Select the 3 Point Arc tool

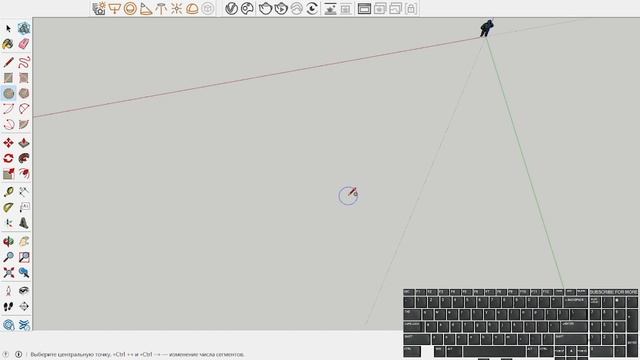click(x=9, y=124)
